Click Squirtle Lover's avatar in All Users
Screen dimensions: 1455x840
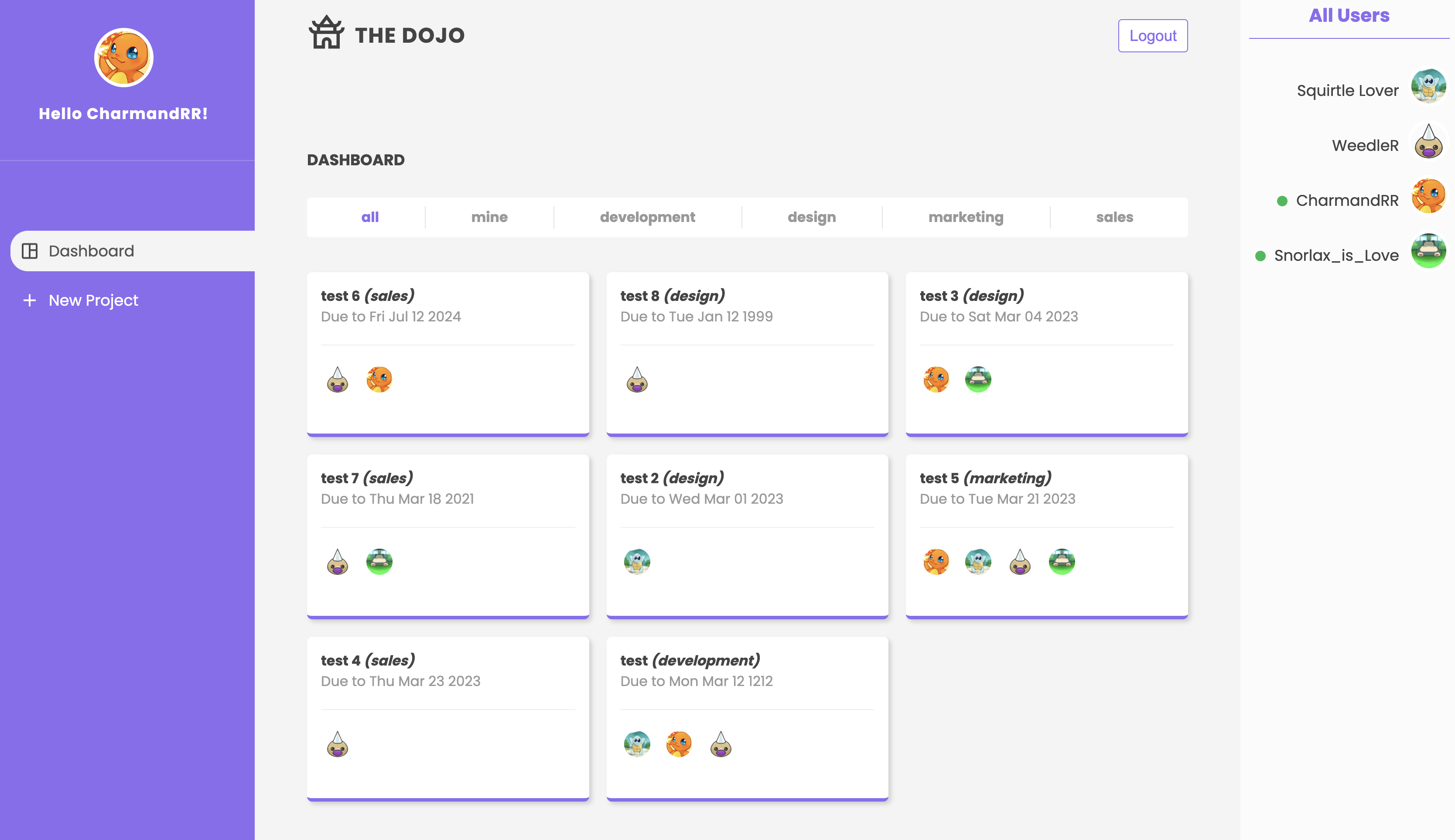pyautogui.click(x=1428, y=86)
